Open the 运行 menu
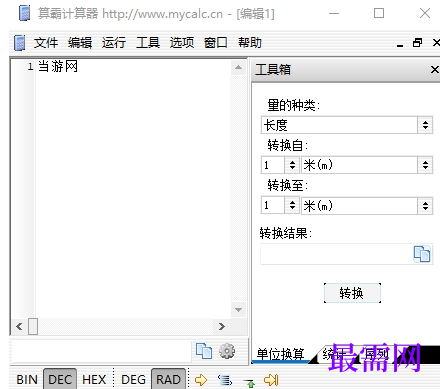440x389 pixels. (114, 43)
